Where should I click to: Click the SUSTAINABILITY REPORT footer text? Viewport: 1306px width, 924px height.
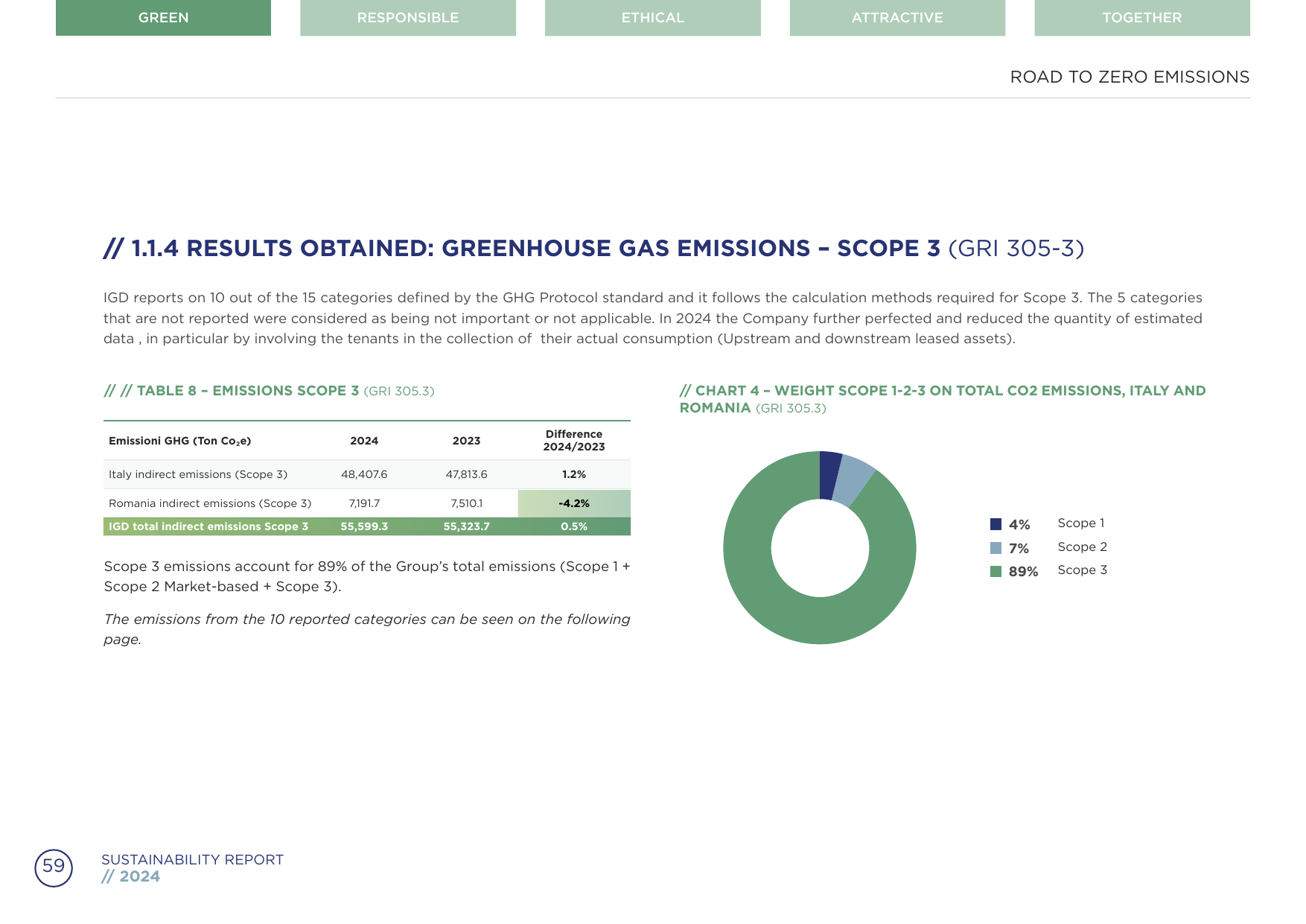(x=192, y=859)
